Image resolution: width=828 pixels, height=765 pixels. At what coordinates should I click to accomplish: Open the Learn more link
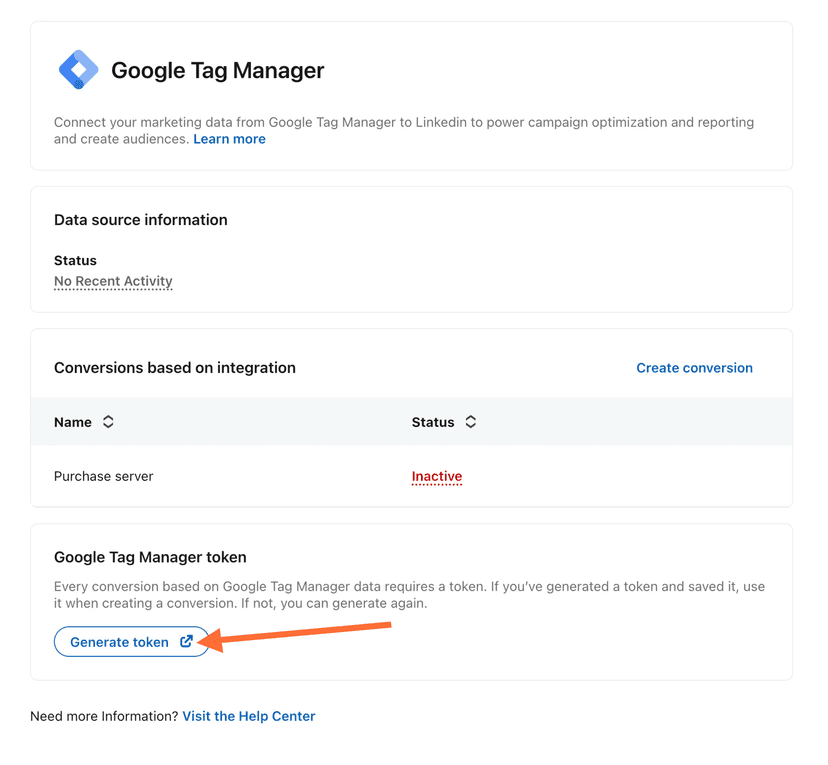click(229, 139)
